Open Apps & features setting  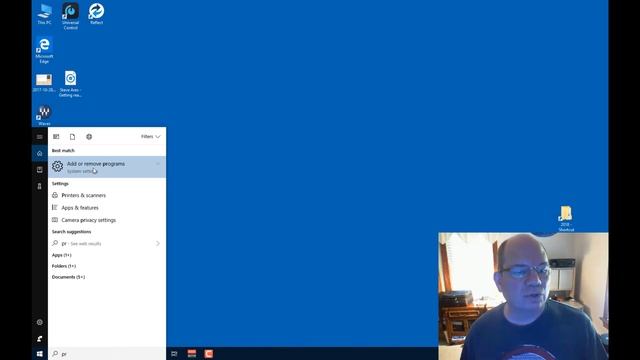(107, 208)
